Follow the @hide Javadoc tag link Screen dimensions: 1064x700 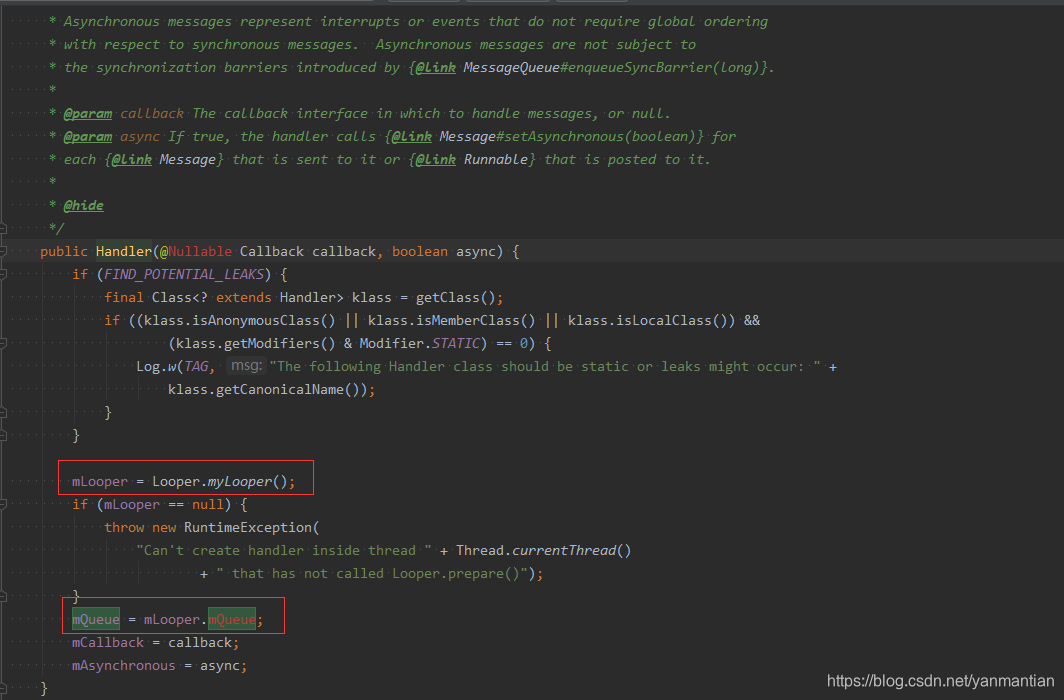coord(83,205)
